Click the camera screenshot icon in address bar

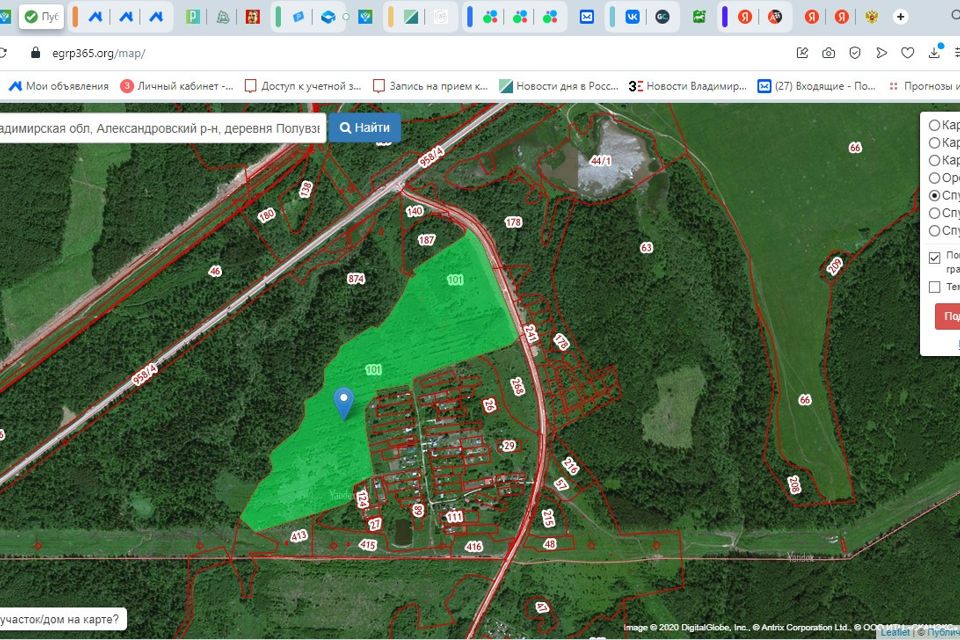point(829,53)
